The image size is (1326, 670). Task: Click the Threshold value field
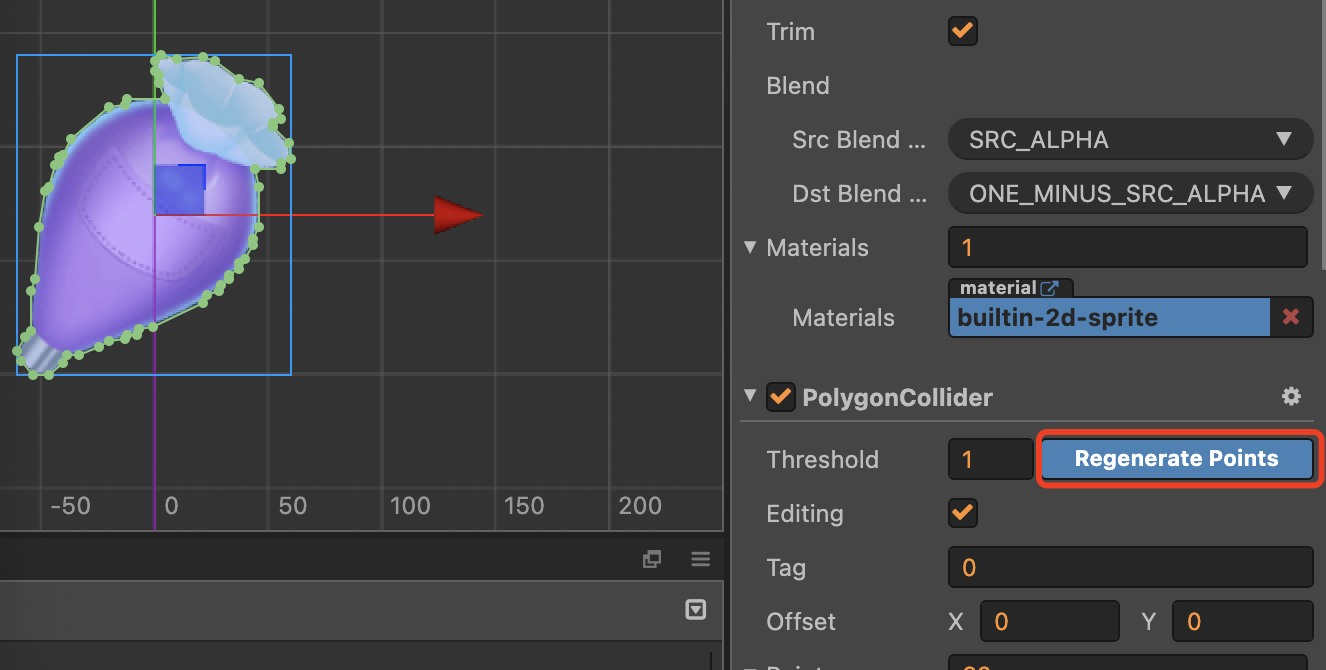pos(989,460)
